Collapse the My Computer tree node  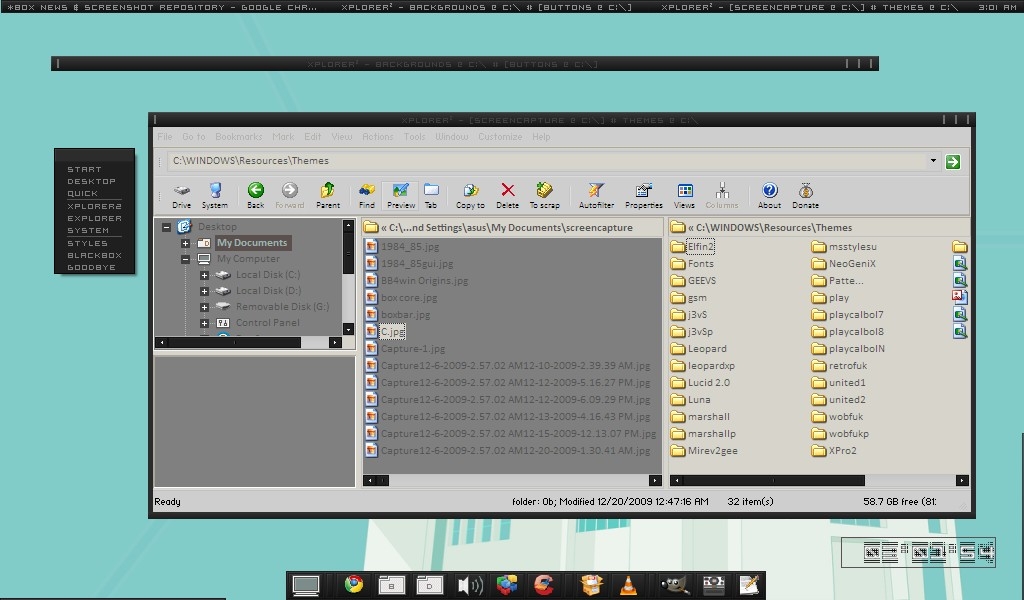185,259
